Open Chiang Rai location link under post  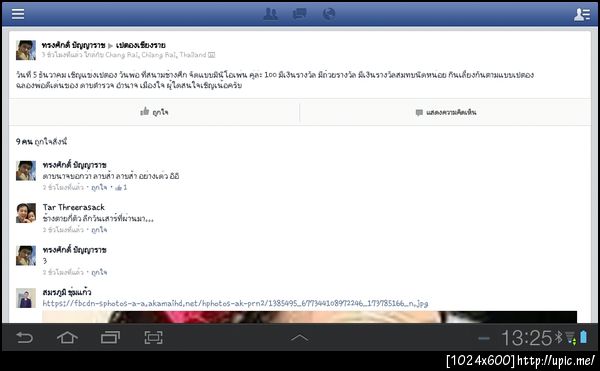155,55
